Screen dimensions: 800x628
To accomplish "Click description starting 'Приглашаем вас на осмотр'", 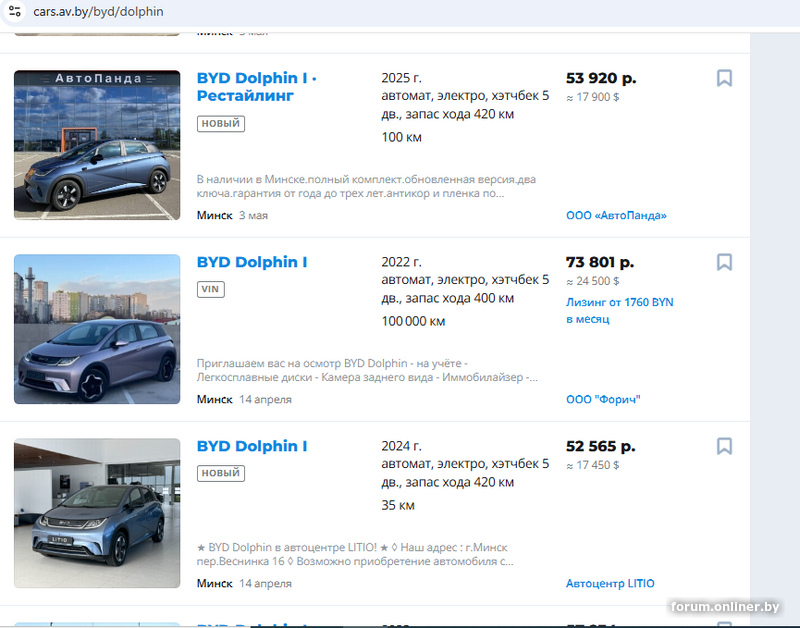I will [367, 370].
